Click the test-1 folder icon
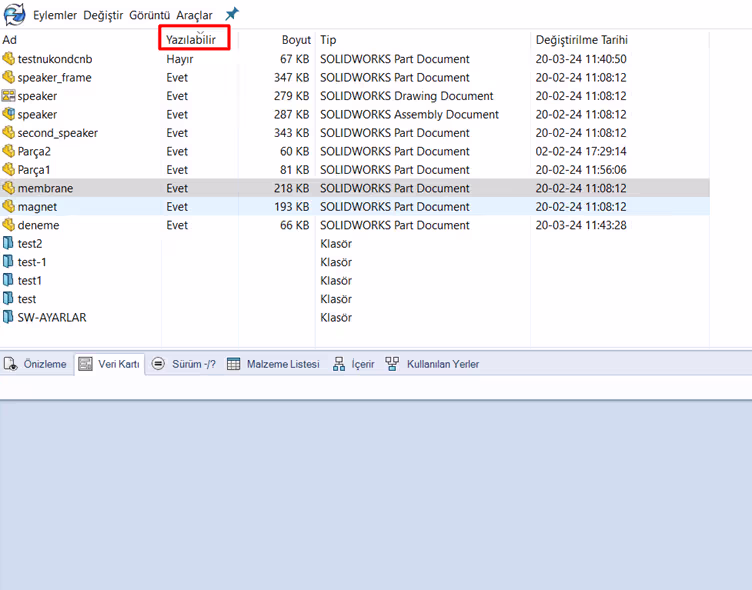The width and height of the screenshot is (752, 590). pyautogui.click(x=8, y=262)
